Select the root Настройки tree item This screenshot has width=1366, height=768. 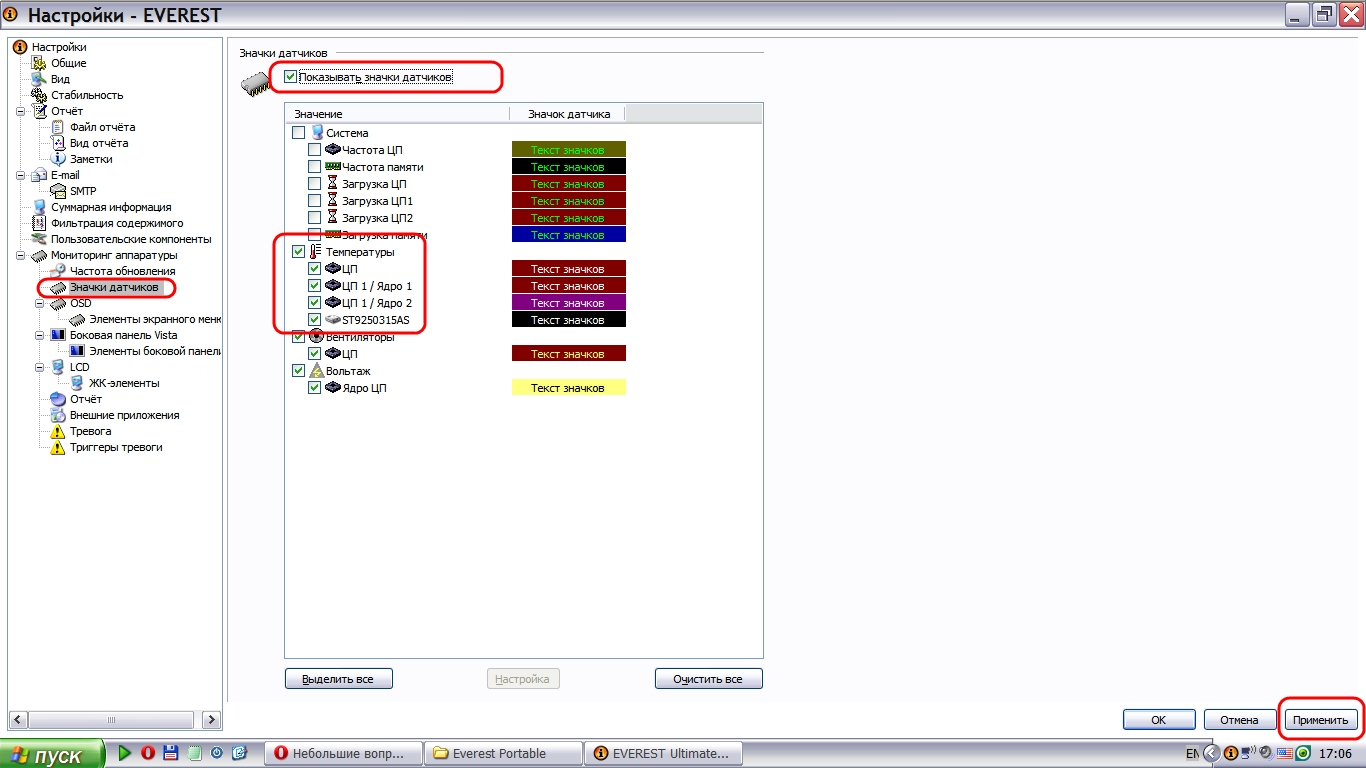(x=59, y=47)
